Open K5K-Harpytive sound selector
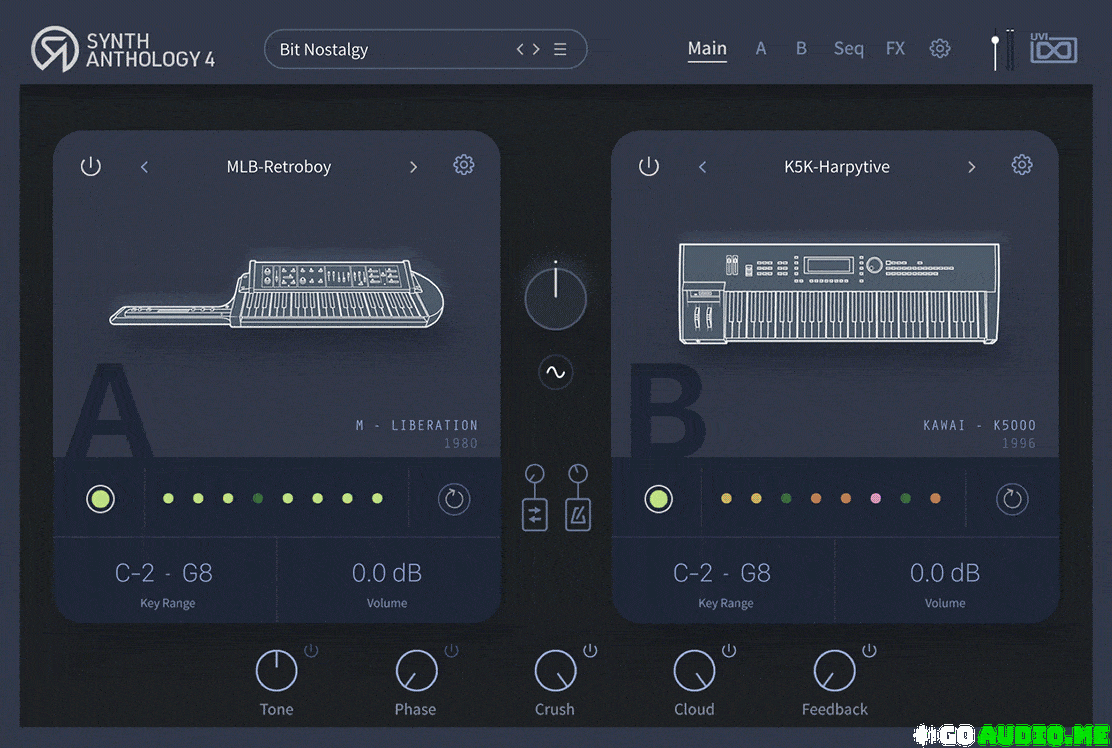This screenshot has width=1112, height=748. click(x=837, y=167)
